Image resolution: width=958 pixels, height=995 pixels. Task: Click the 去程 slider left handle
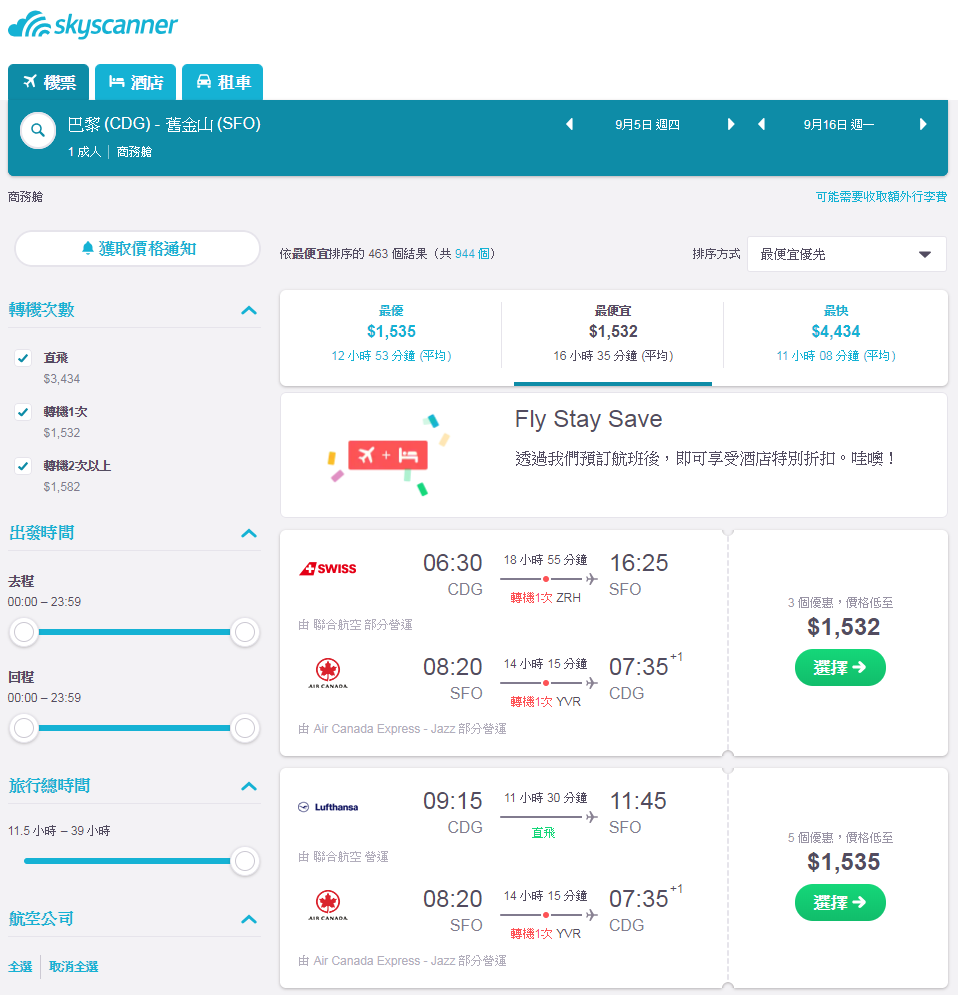click(x=24, y=632)
